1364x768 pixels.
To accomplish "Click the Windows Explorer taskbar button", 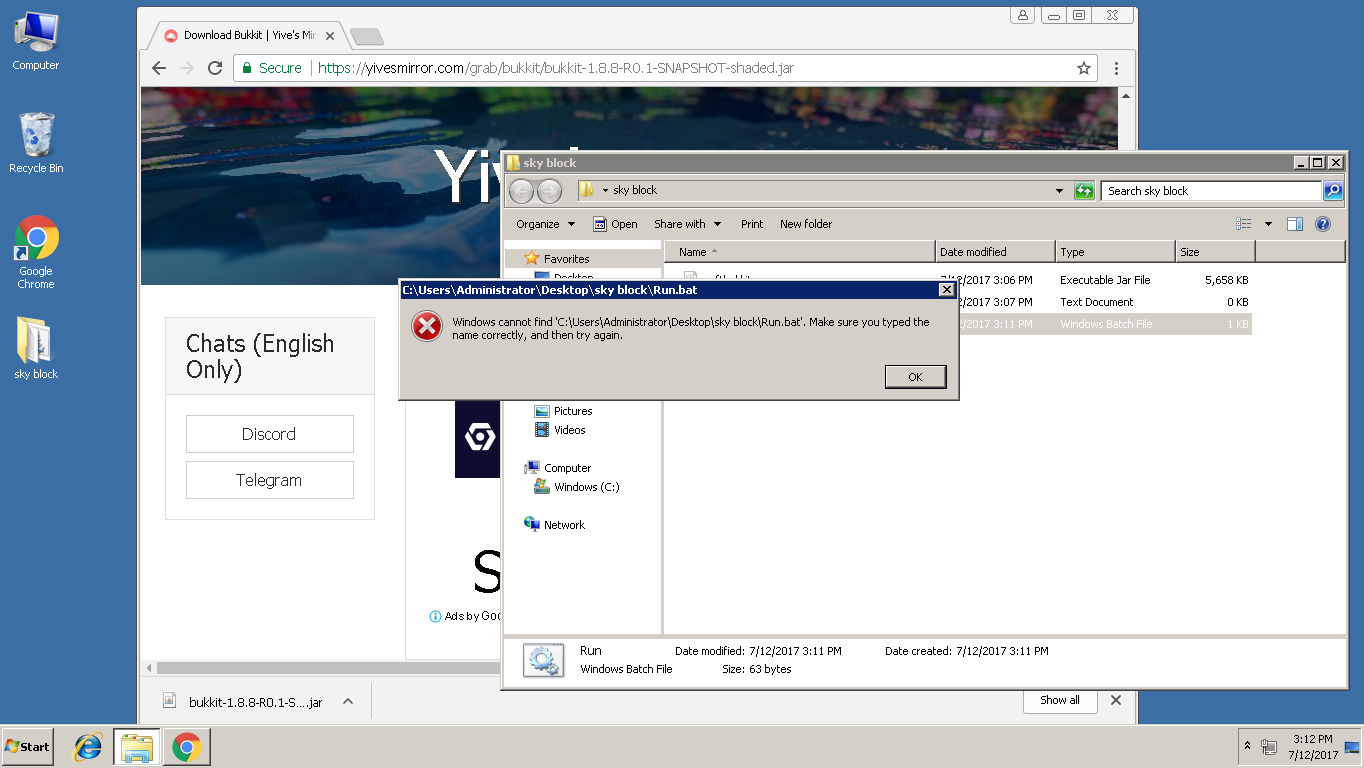I will coord(137,747).
